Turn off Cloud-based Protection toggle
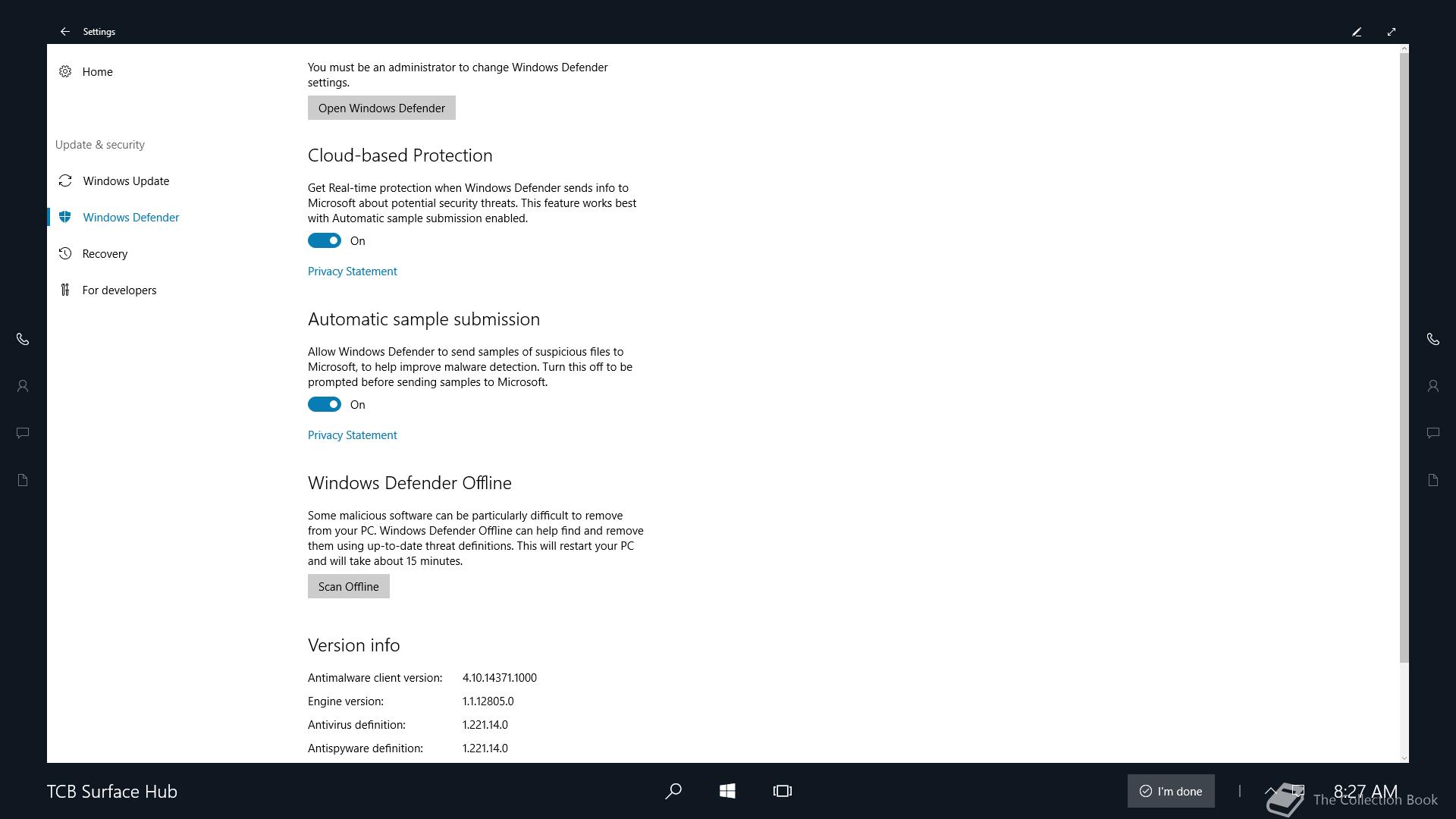This screenshot has width=1456, height=819. (x=325, y=240)
